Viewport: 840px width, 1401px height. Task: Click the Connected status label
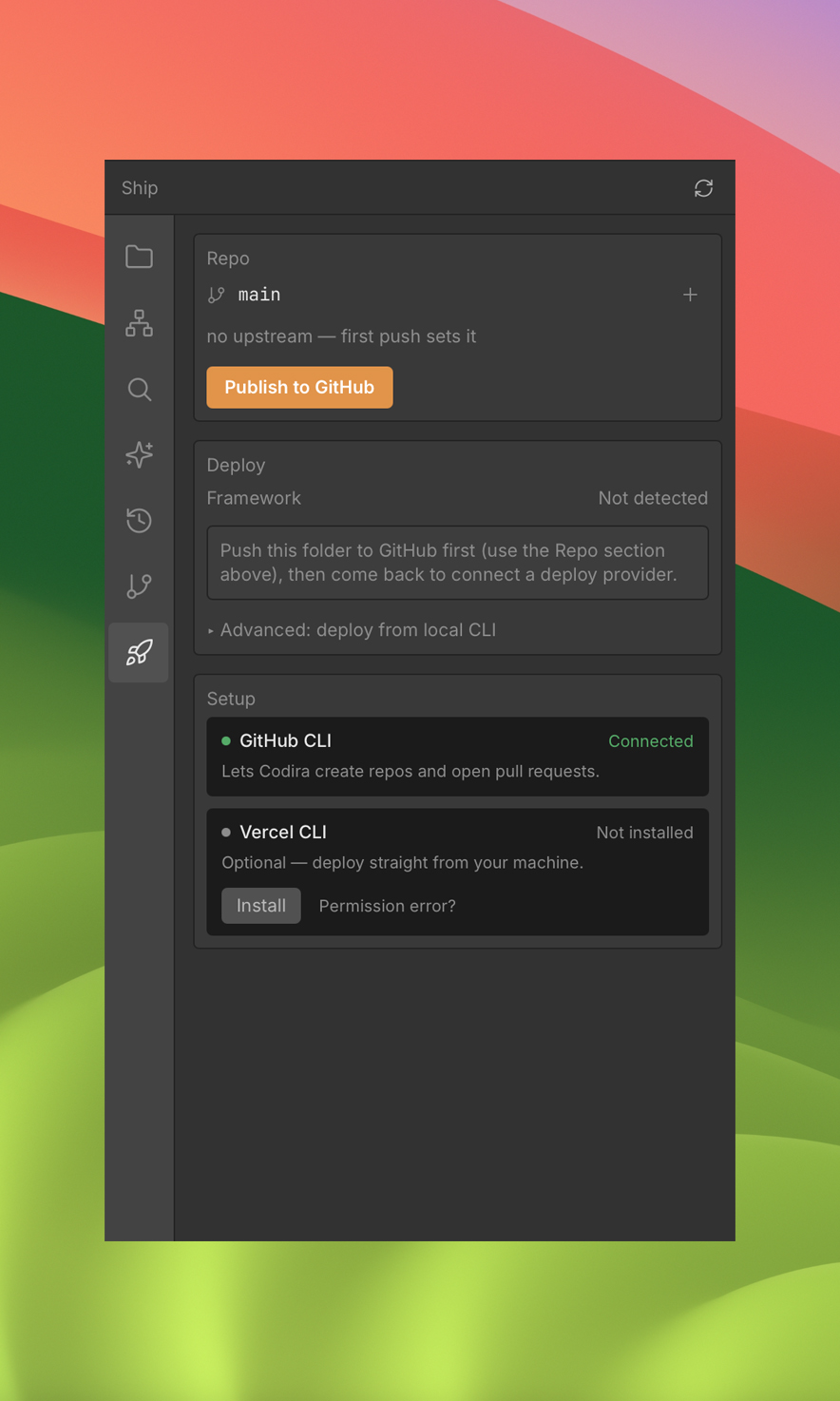pyautogui.click(x=651, y=741)
